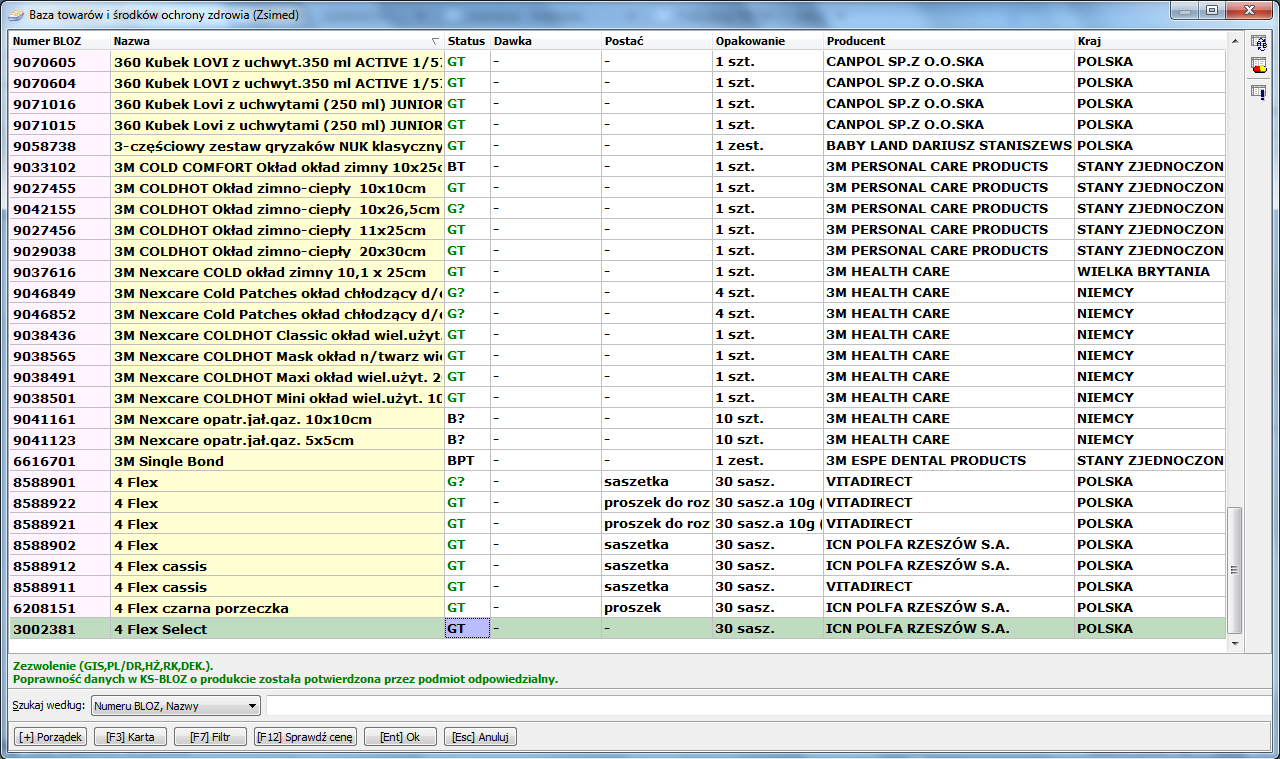Click the Postać column header
Image resolution: width=1280 pixels, height=759 pixels.
coord(657,41)
